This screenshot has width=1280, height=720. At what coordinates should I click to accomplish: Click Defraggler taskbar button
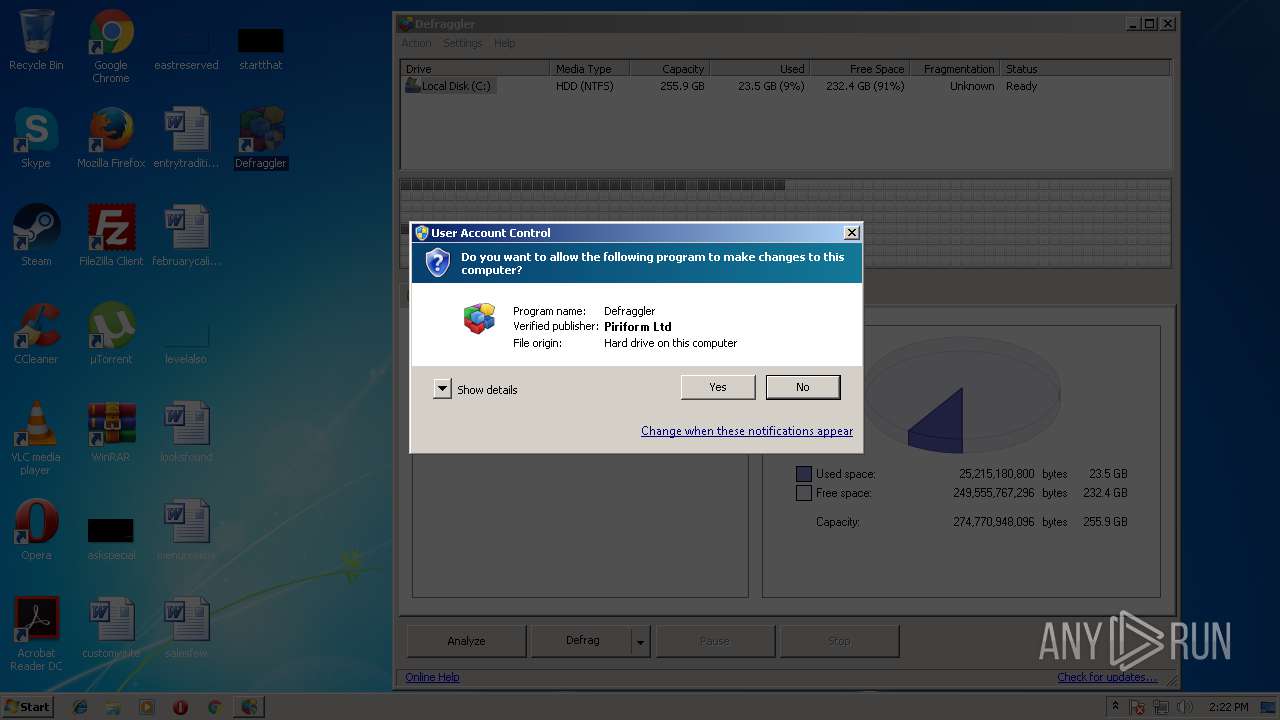[249, 707]
